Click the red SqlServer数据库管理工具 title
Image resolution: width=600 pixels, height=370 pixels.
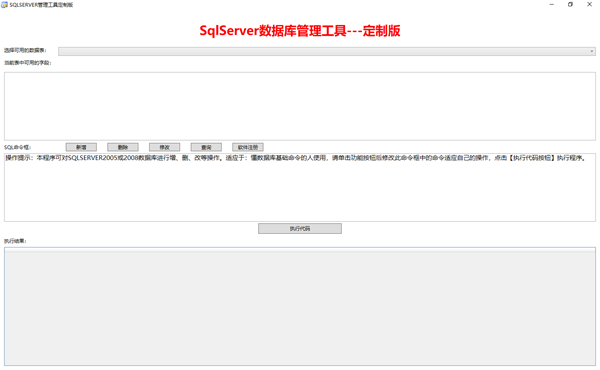click(x=300, y=31)
